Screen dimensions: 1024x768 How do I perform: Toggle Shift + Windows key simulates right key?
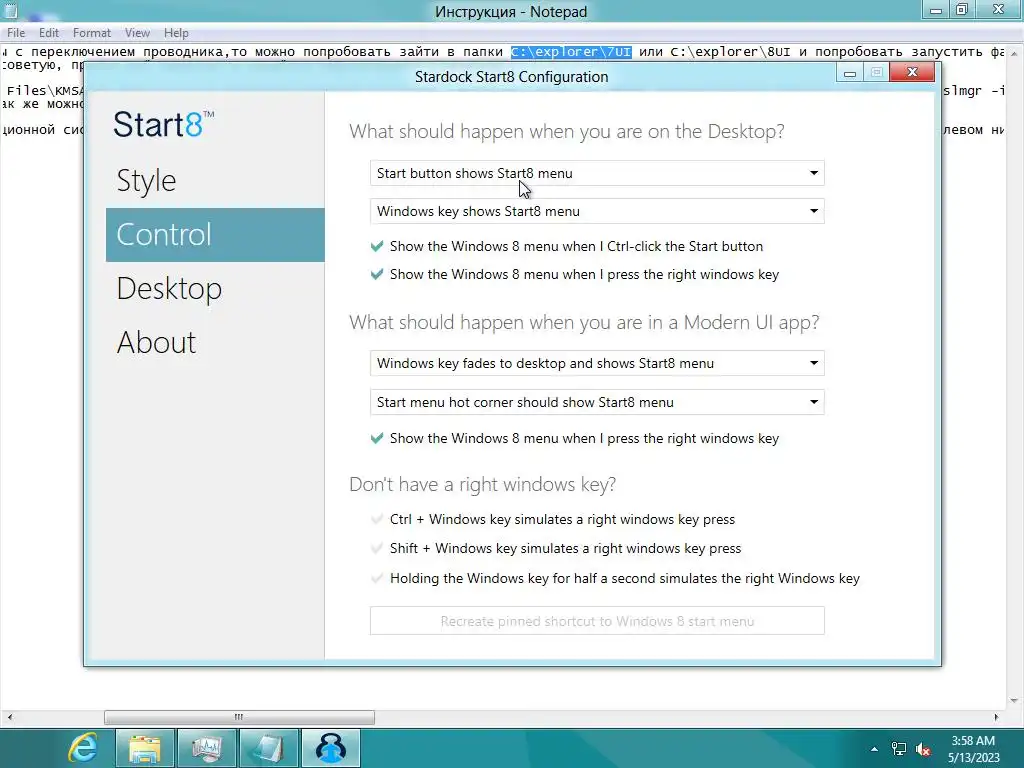coord(377,548)
